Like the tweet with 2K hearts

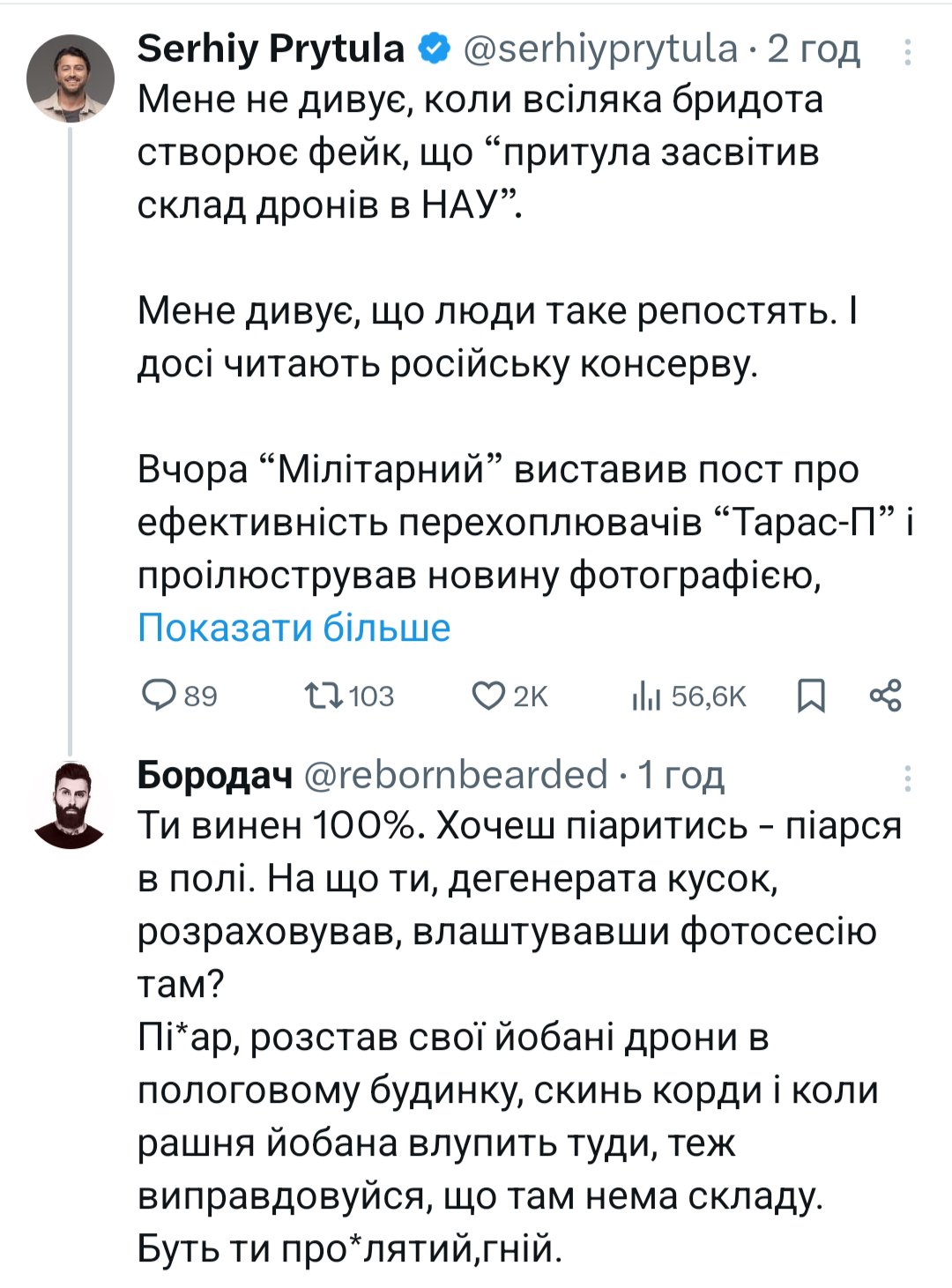click(487, 696)
